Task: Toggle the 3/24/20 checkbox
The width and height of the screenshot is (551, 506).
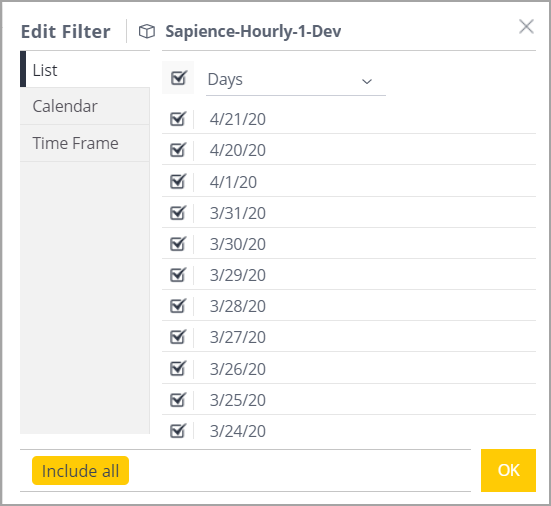Action: 178,430
